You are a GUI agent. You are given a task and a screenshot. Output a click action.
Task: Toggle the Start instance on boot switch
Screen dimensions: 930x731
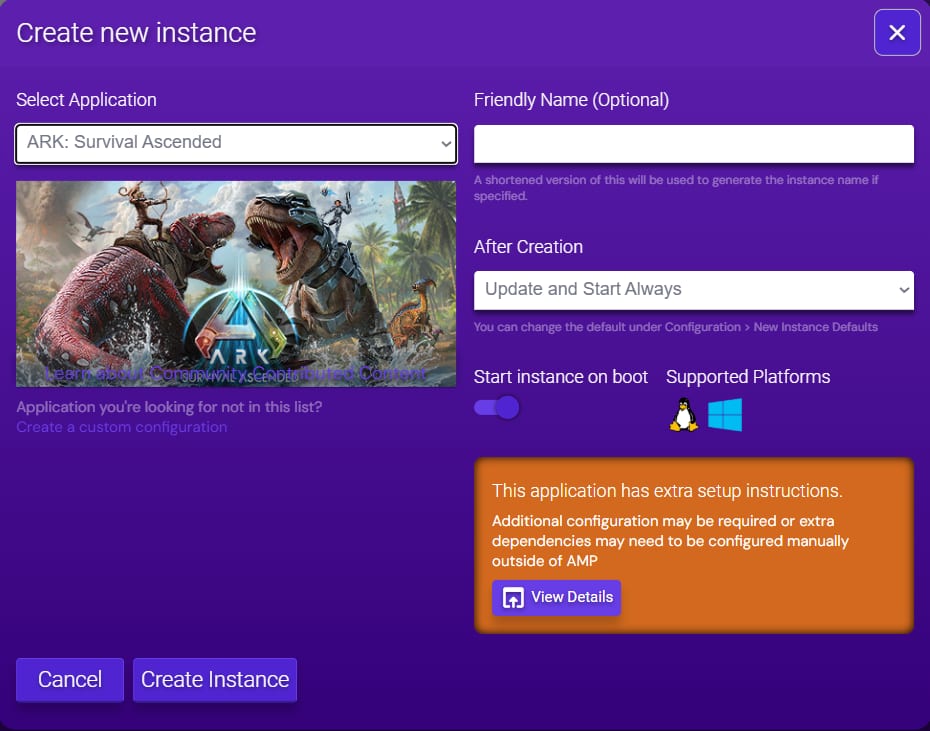[x=497, y=407]
